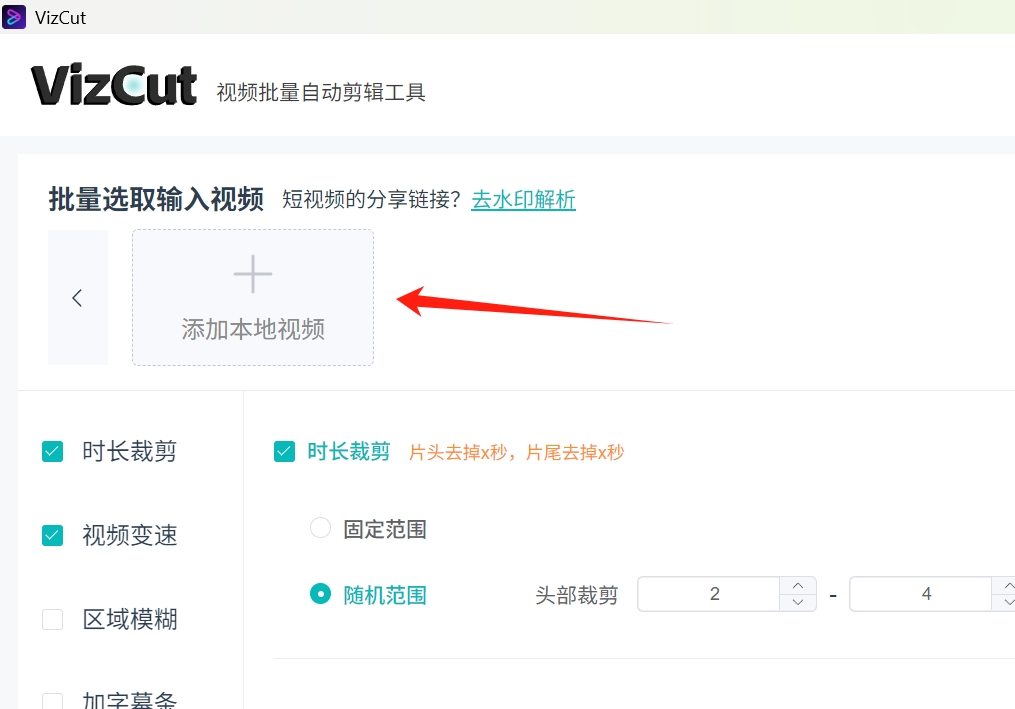Click the up arrow on the value 4 stepper
1015x709 pixels.
click(1009, 586)
